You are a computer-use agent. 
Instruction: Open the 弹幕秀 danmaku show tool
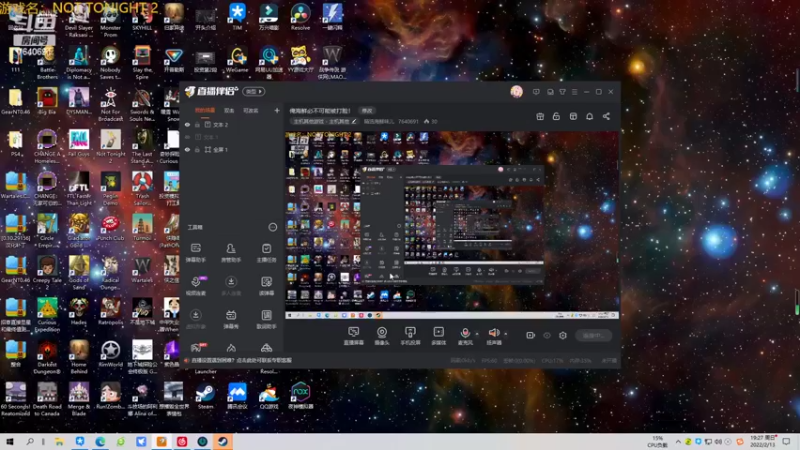(231, 319)
